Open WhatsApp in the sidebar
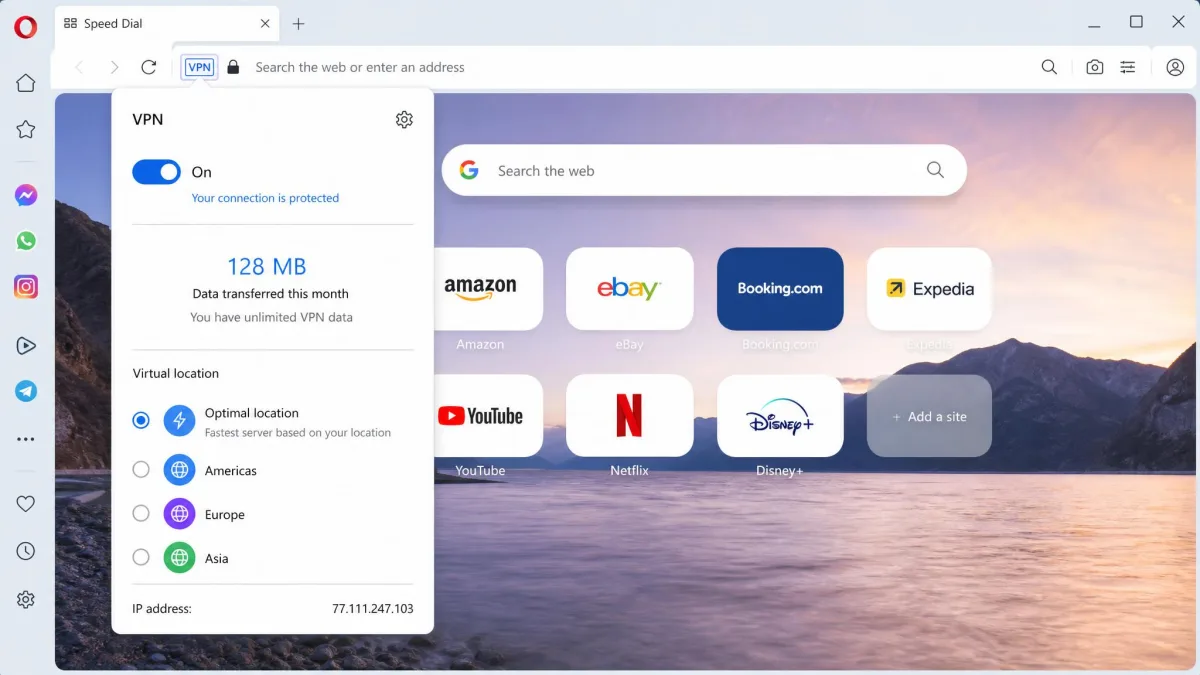 tap(26, 241)
